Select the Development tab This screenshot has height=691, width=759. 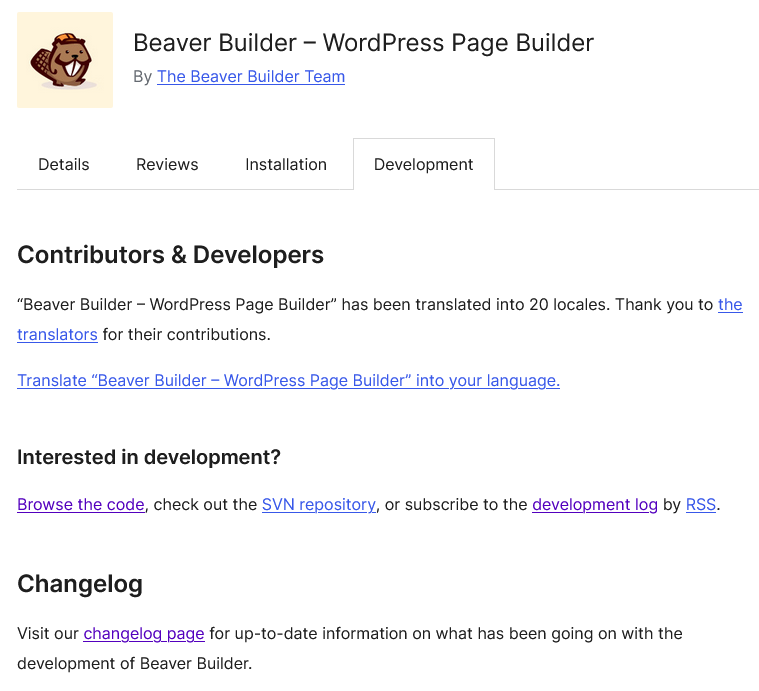[x=424, y=165]
